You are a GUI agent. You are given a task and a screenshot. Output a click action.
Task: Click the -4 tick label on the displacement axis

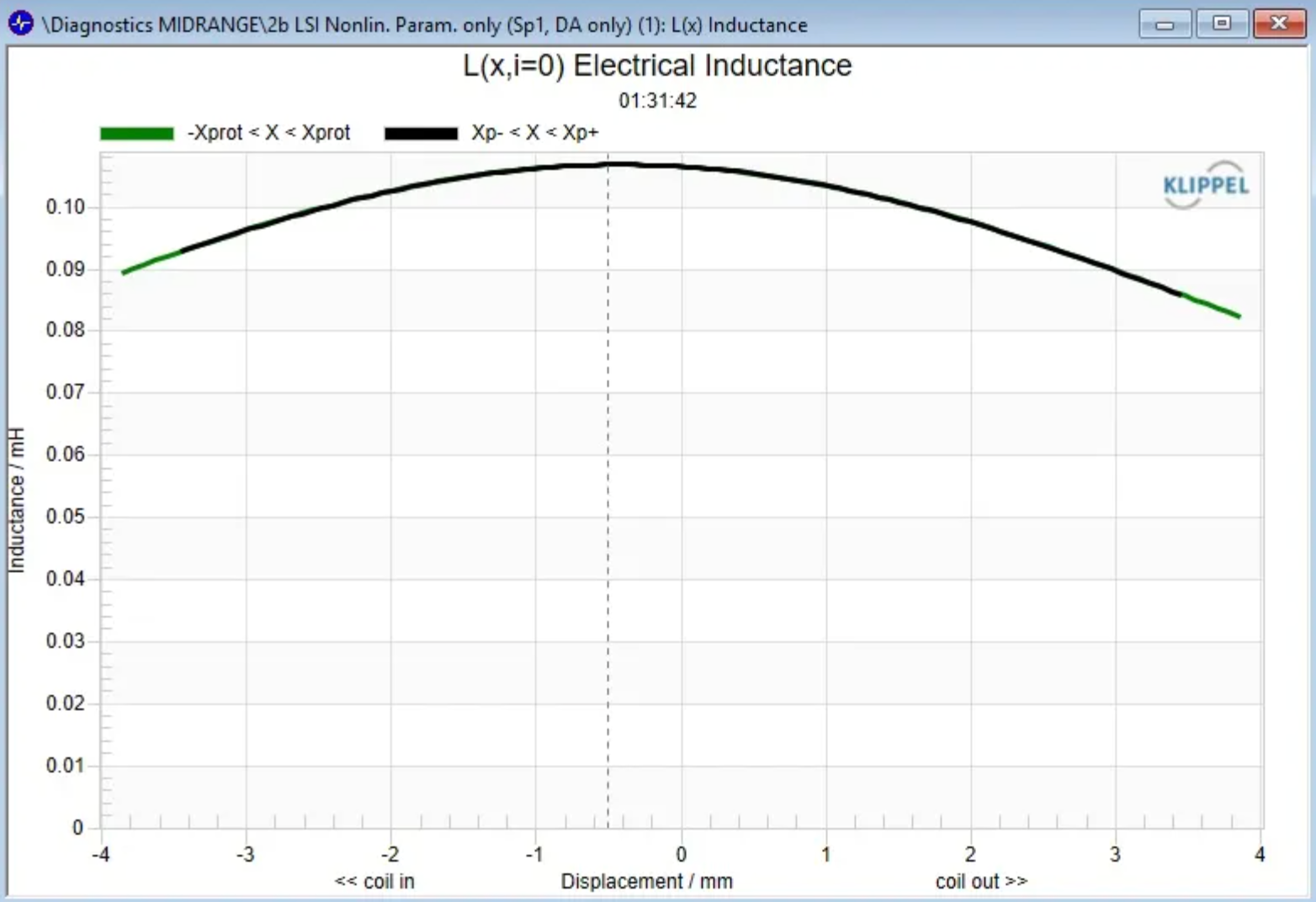click(x=101, y=855)
